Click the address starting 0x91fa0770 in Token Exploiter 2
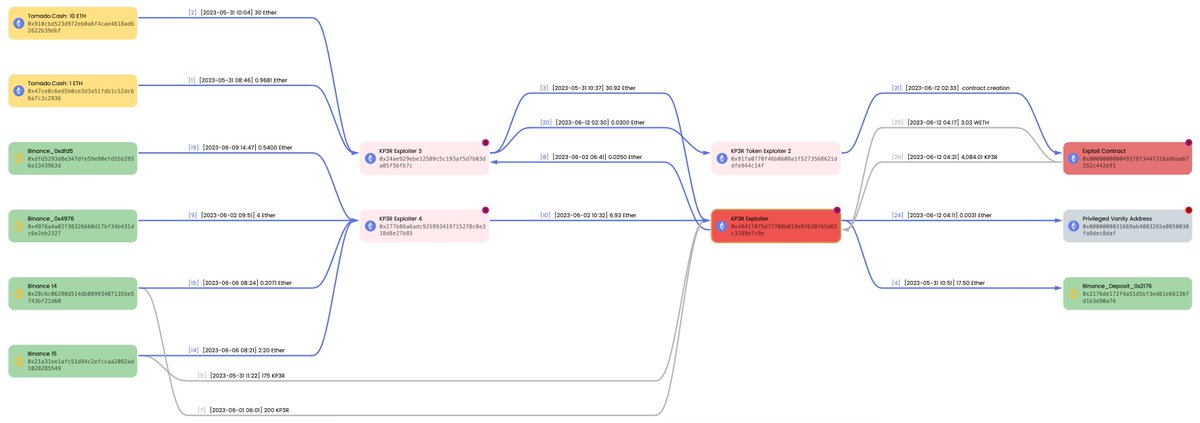1200x423 pixels. [783, 163]
